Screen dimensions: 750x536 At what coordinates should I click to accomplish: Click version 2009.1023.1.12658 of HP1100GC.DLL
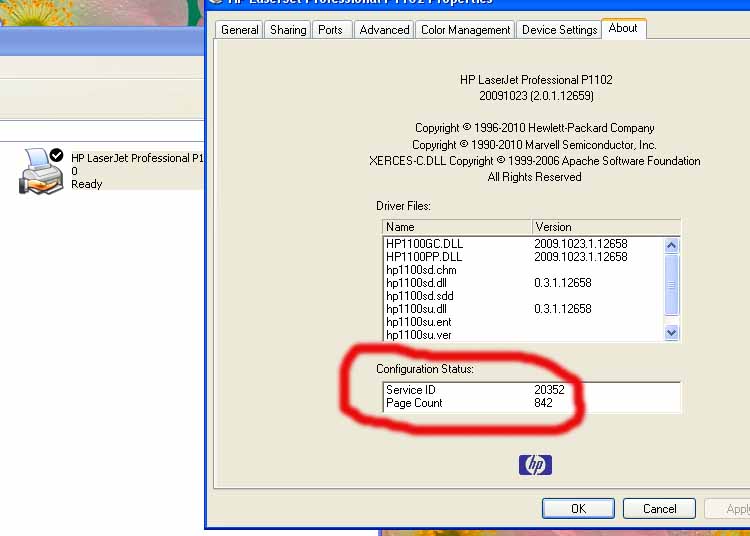581,244
